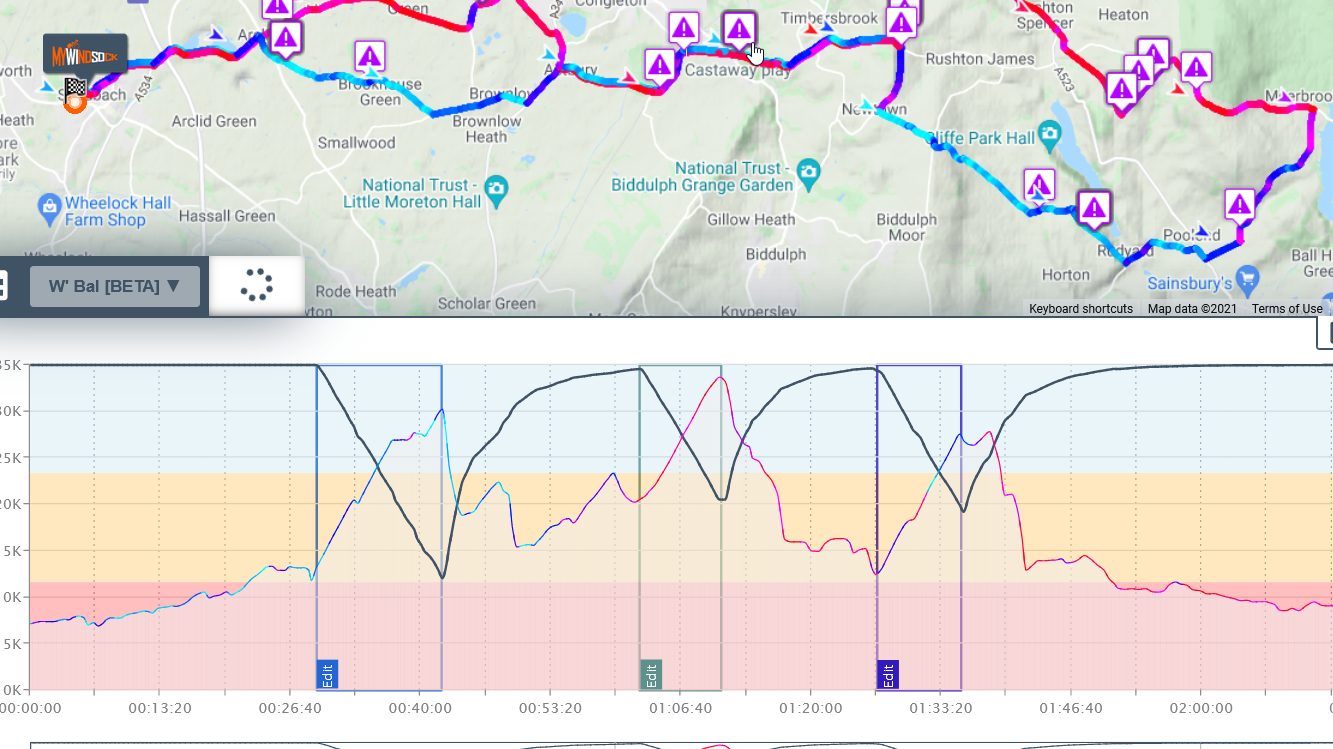The width and height of the screenshot is (1333, 749).
Task: Click the purple Edit tag on third segment
Action: (887, 675)
